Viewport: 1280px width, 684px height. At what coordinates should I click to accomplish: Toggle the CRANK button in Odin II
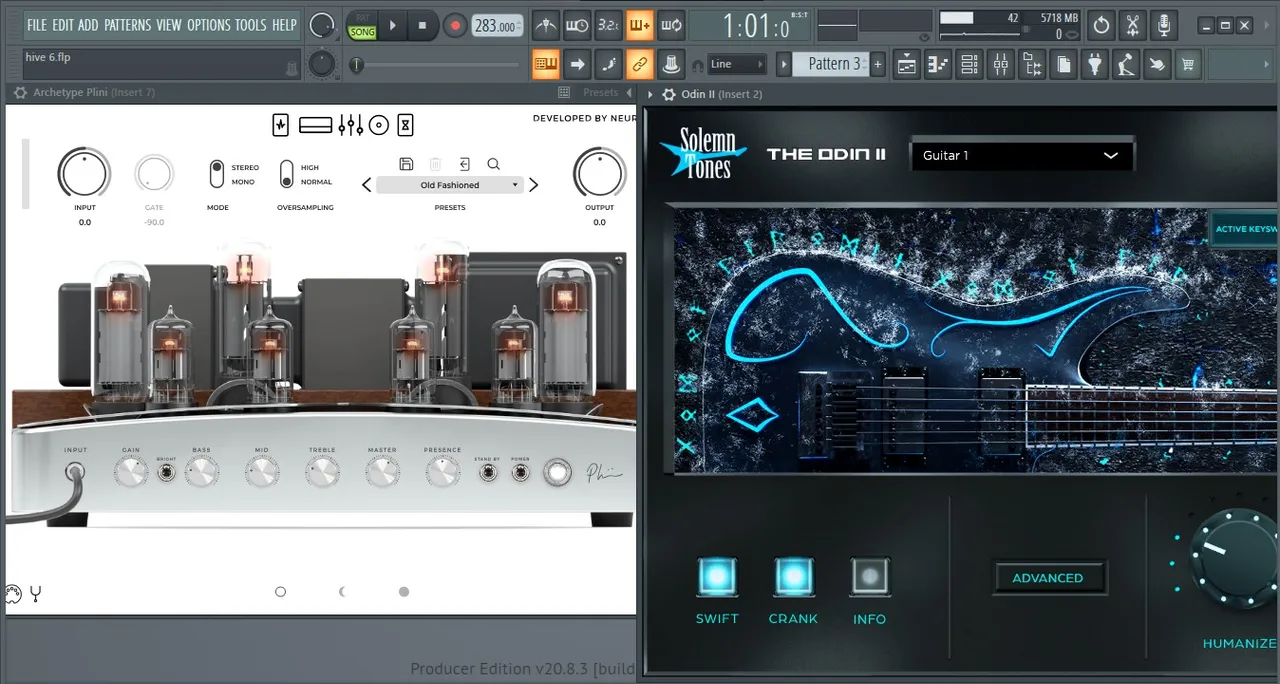[793, 576]
